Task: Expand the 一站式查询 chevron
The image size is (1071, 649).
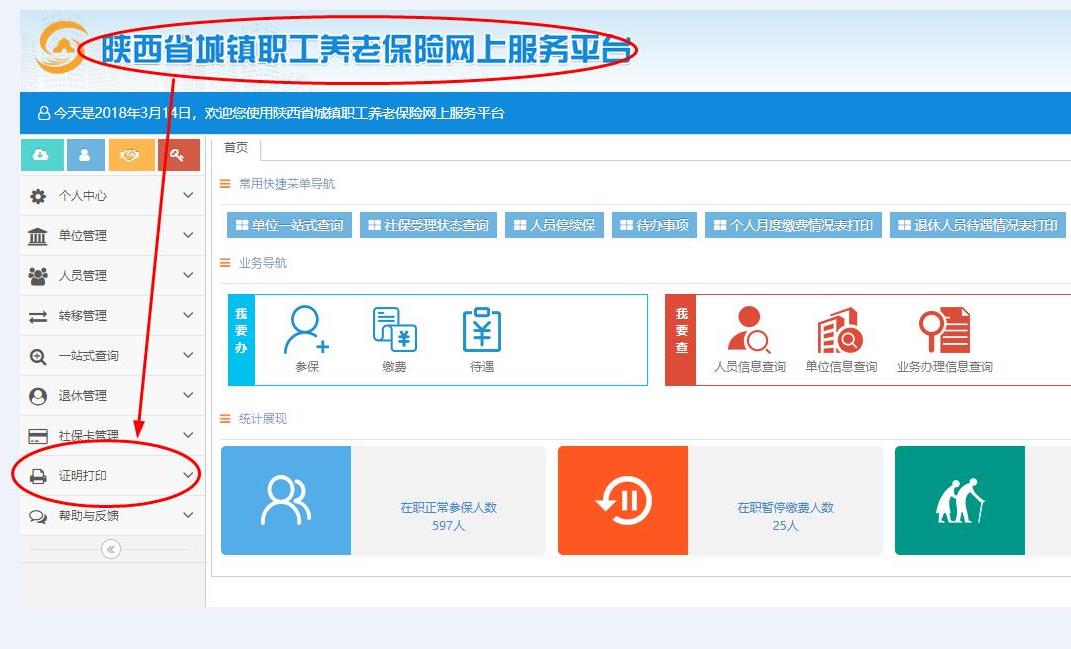Action: 189,355
